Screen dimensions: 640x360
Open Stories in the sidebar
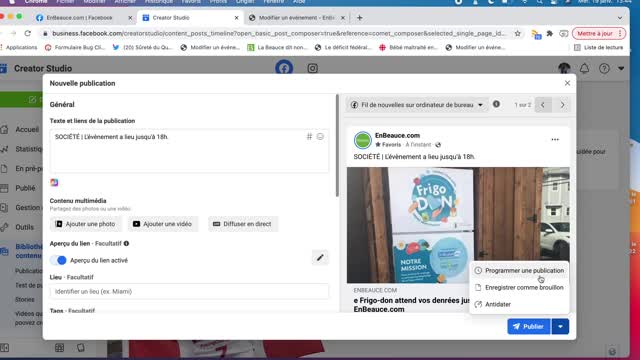point(24,300)
